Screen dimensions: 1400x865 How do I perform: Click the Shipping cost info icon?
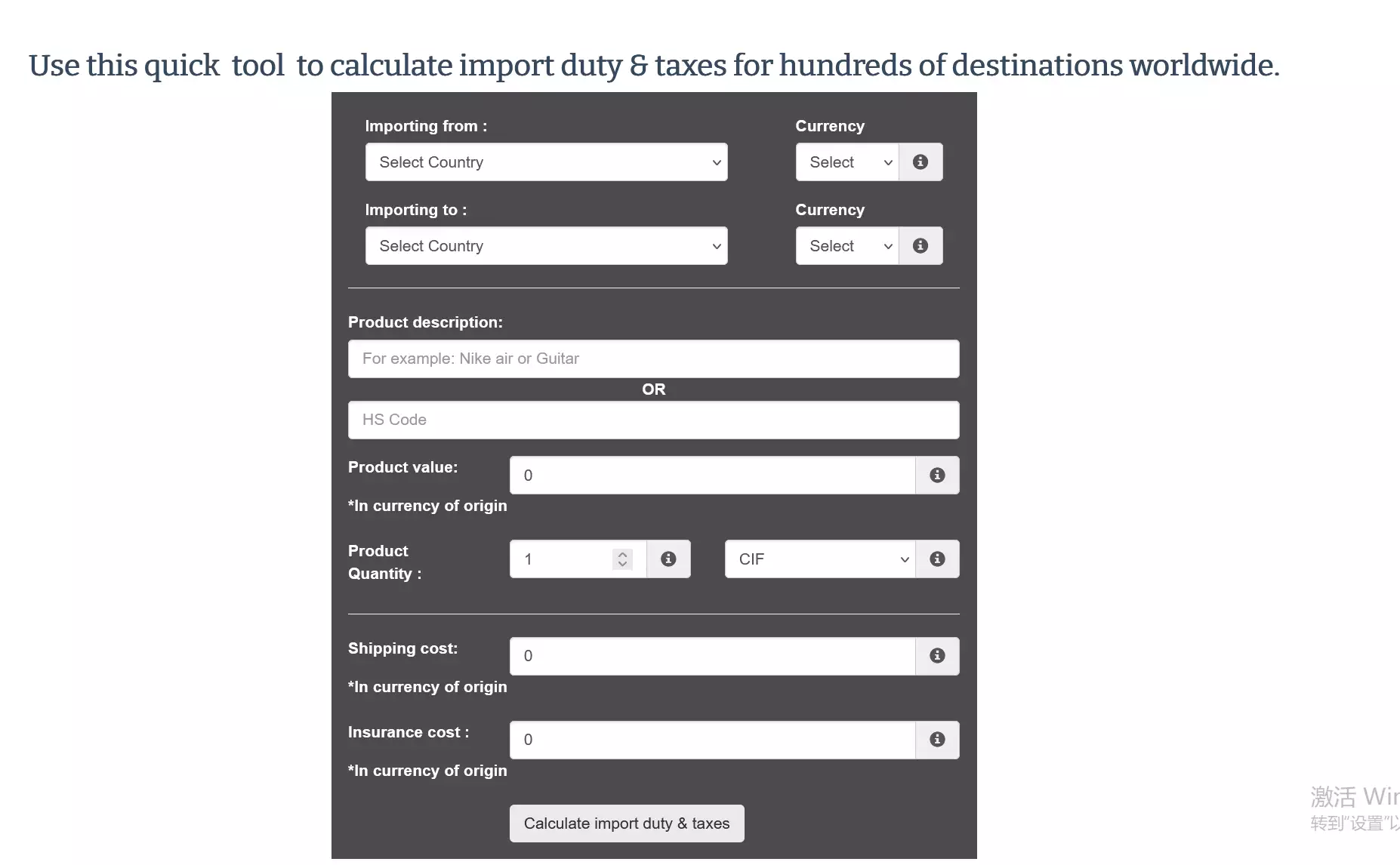(x=937, y=656)
